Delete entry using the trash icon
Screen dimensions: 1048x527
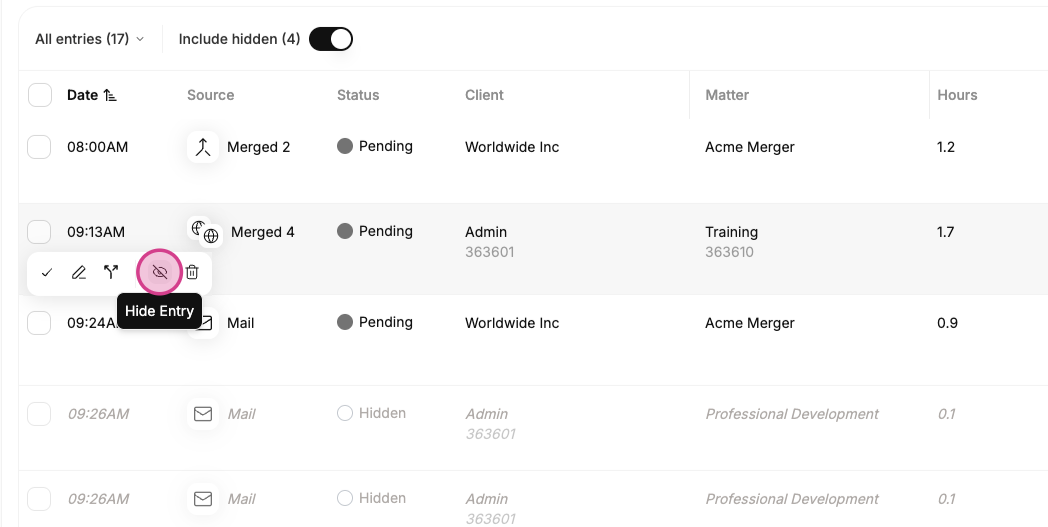point(192,273)
